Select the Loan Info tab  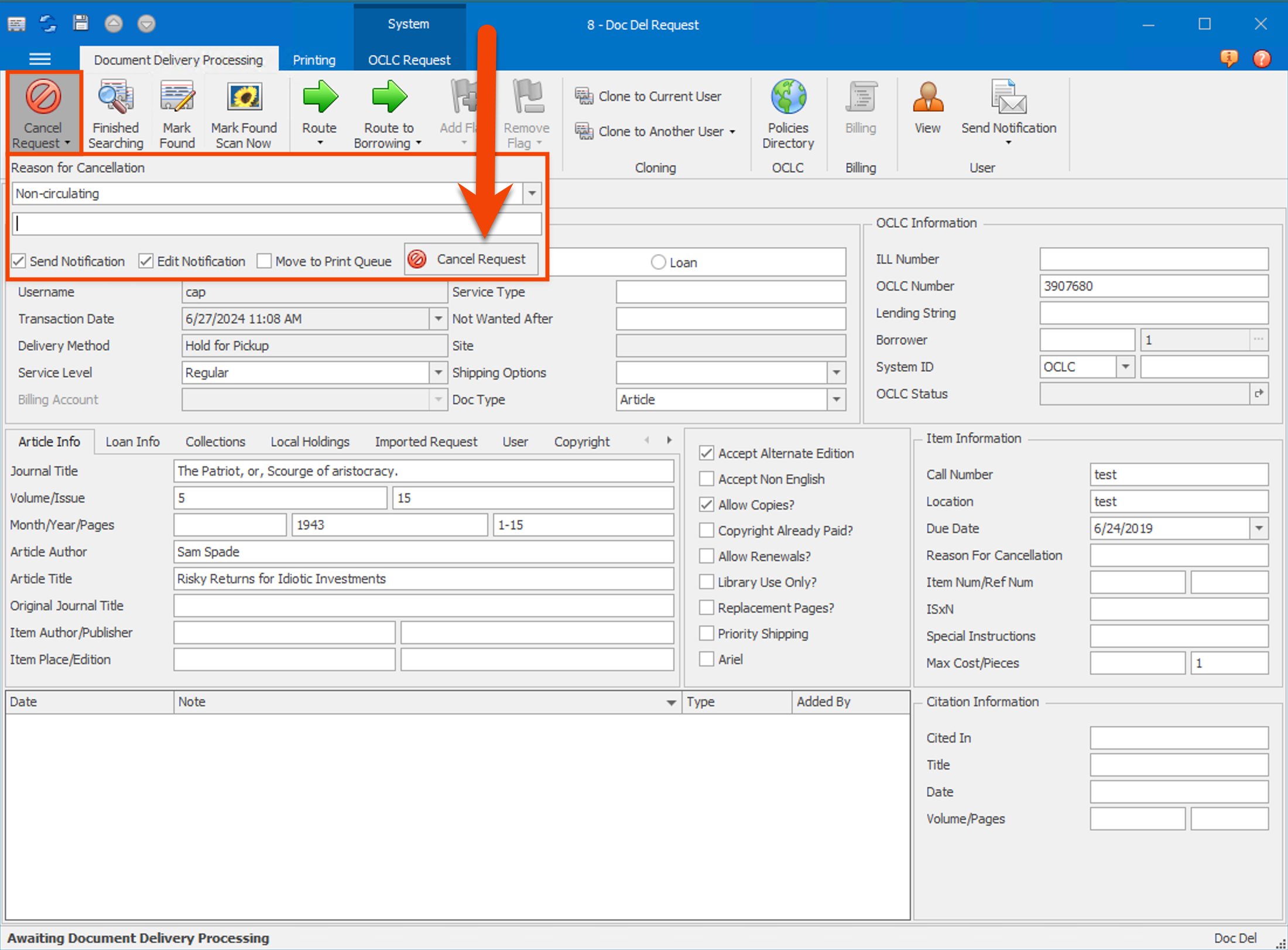(132, 441)
